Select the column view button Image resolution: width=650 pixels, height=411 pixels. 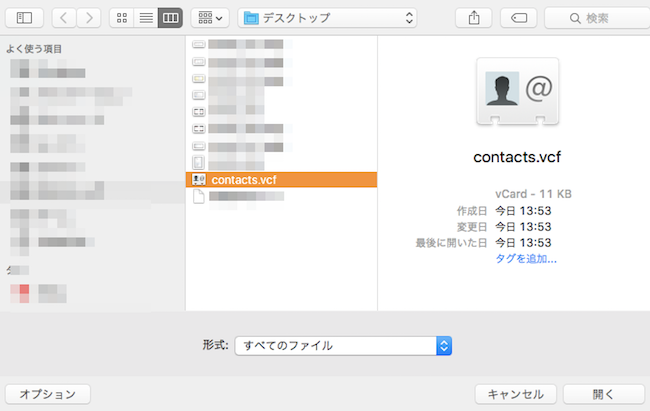click(170, 18)
